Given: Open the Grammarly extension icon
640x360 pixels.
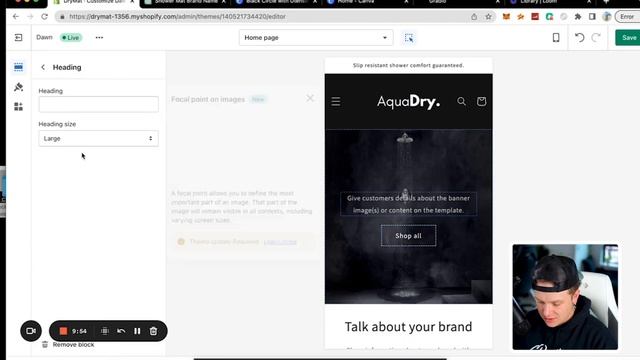Looking at the screenshot, I should [549, 17].
